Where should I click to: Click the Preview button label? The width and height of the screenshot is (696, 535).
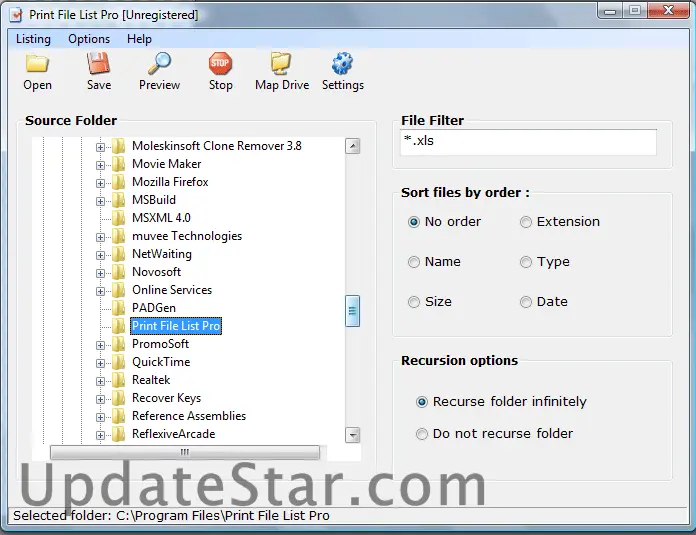[159, 85]
